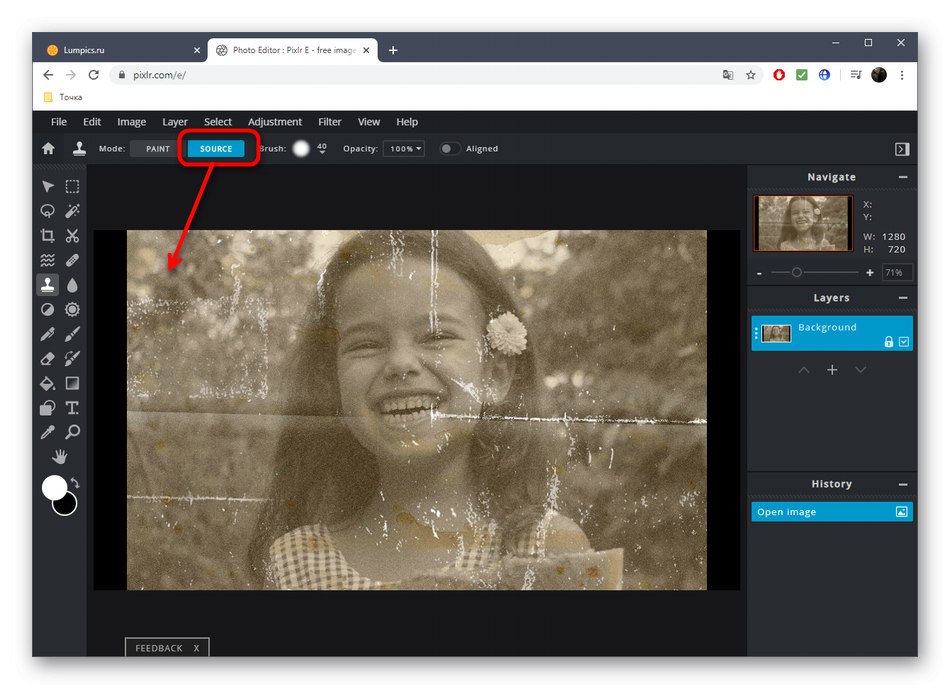Image resolution: width=950 pixels, height=689 pixels.
Task: Open the Help menu
Action: click(407, 122)
